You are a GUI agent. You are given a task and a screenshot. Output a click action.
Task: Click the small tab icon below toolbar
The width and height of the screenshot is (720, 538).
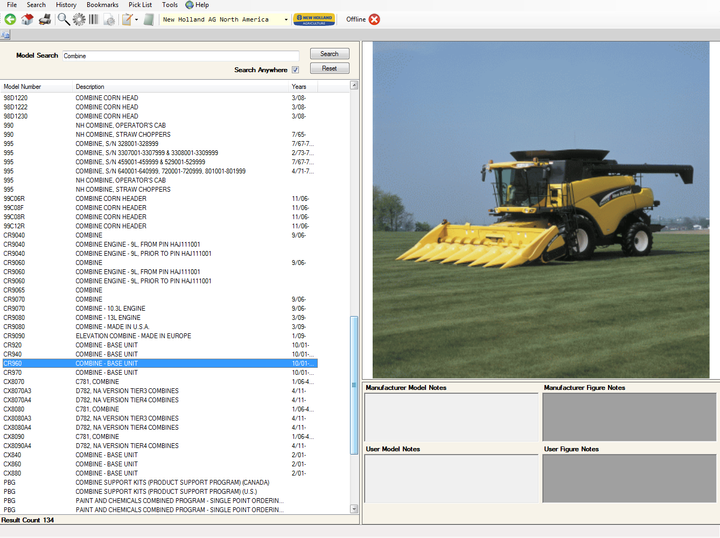(6, 35)
